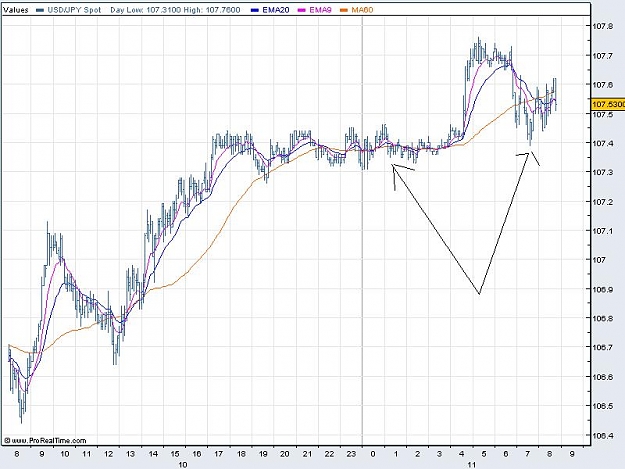Click hour 4 on the time axis
Image resolution: width=625 pixels, height=469 pixels.
[462, 454]
